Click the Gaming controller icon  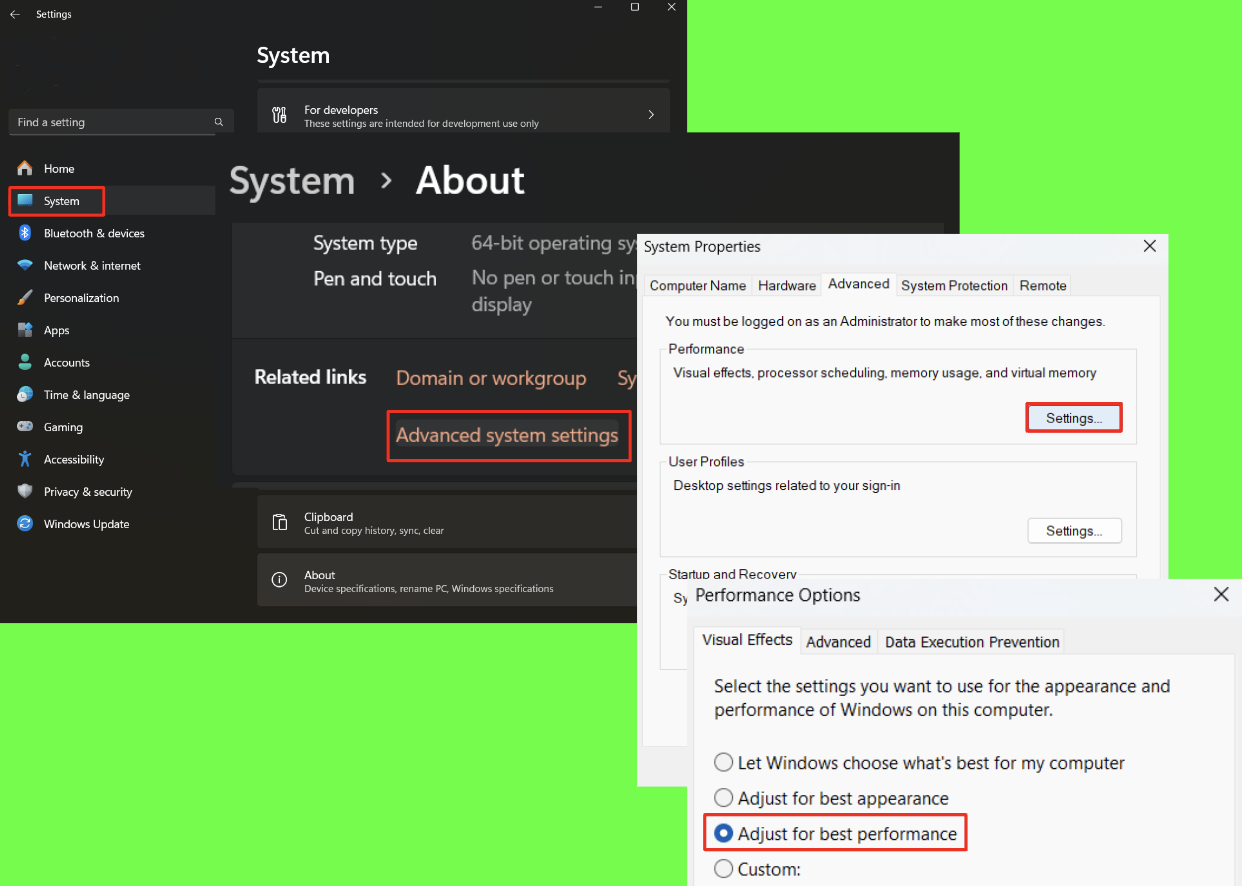[x=25, y=427]
